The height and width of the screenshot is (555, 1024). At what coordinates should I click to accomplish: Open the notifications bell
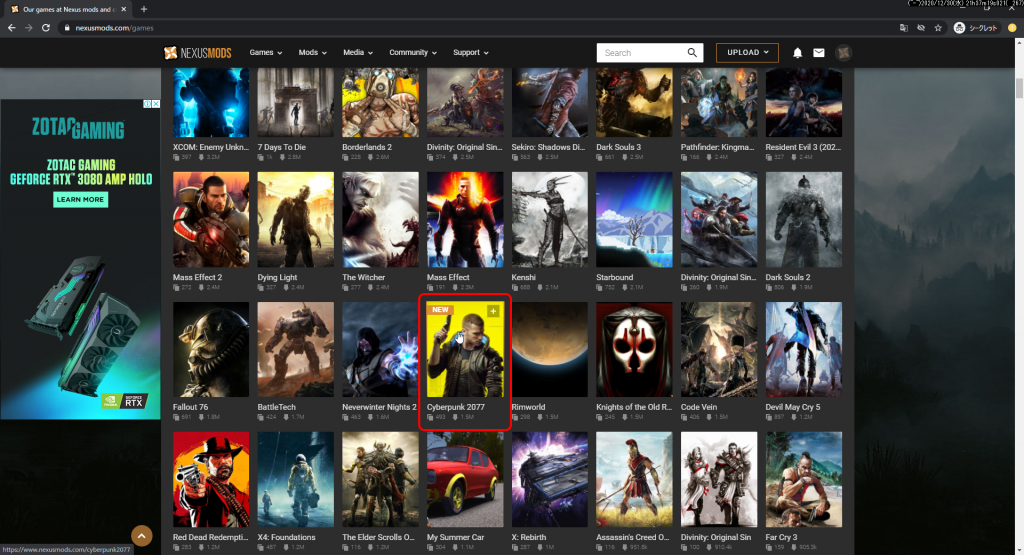coord(798,53)
